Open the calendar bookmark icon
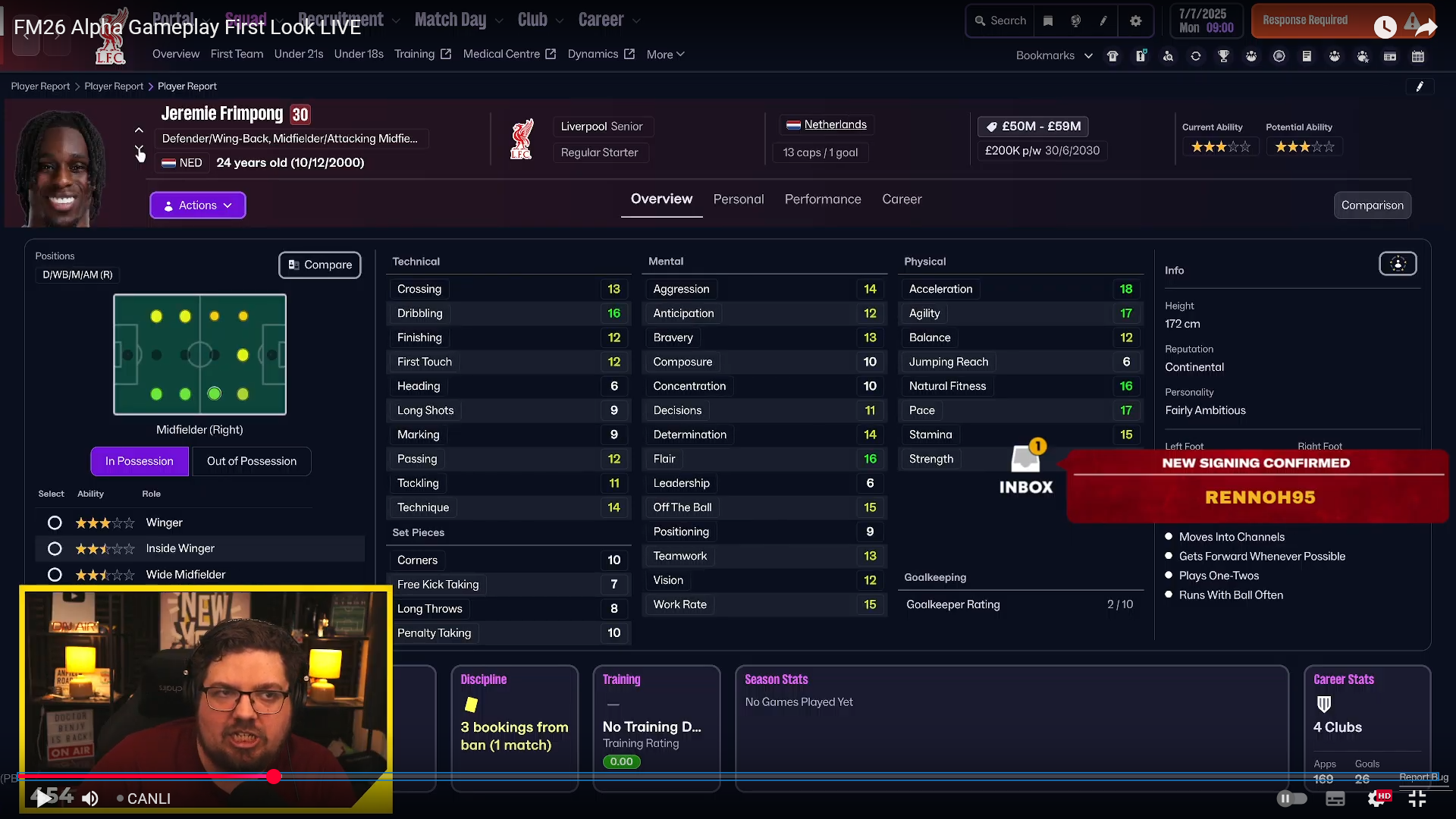1456x819 pixels. coord(1417,56)
